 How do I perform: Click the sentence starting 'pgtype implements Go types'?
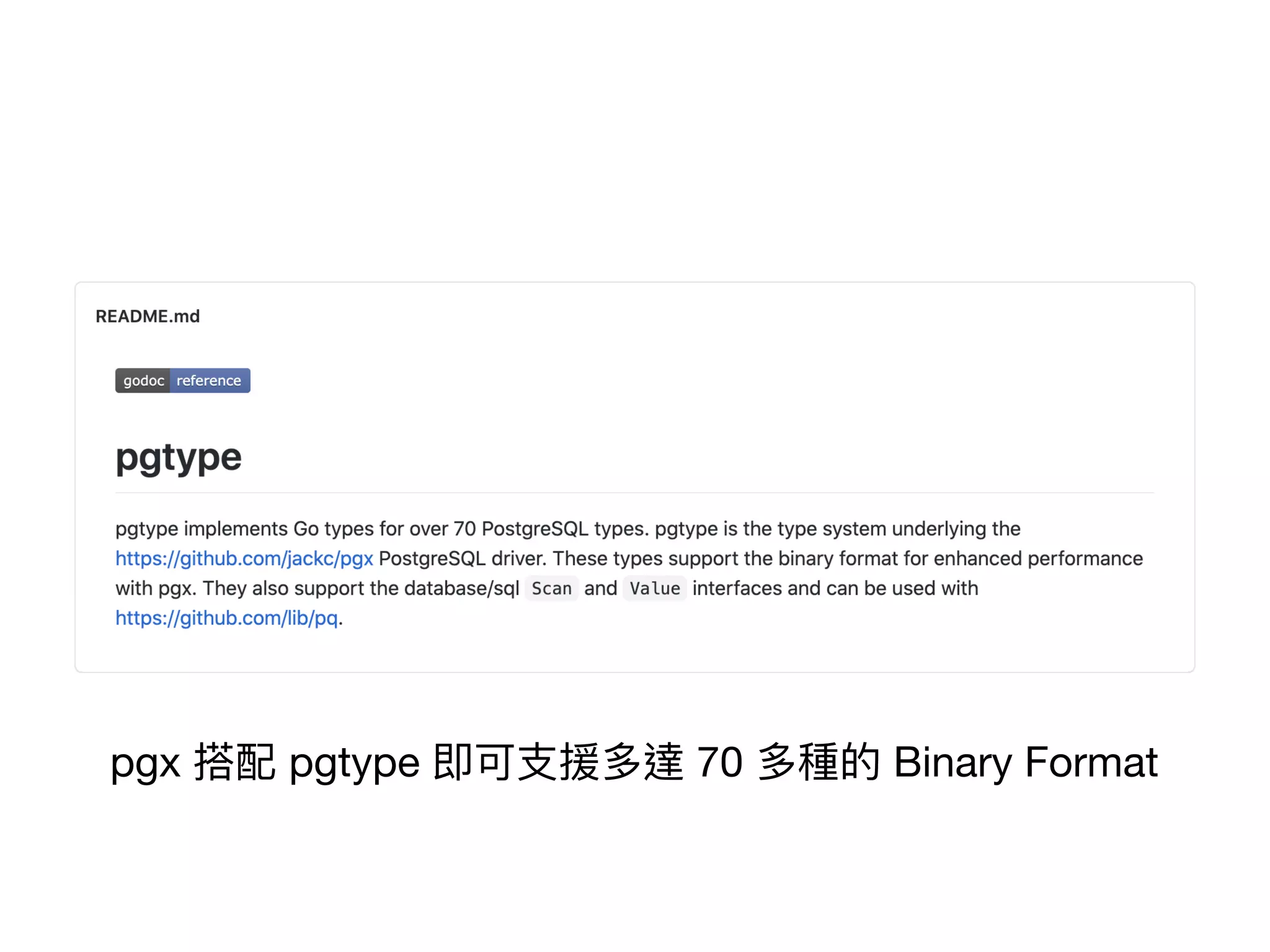(381, 529)
